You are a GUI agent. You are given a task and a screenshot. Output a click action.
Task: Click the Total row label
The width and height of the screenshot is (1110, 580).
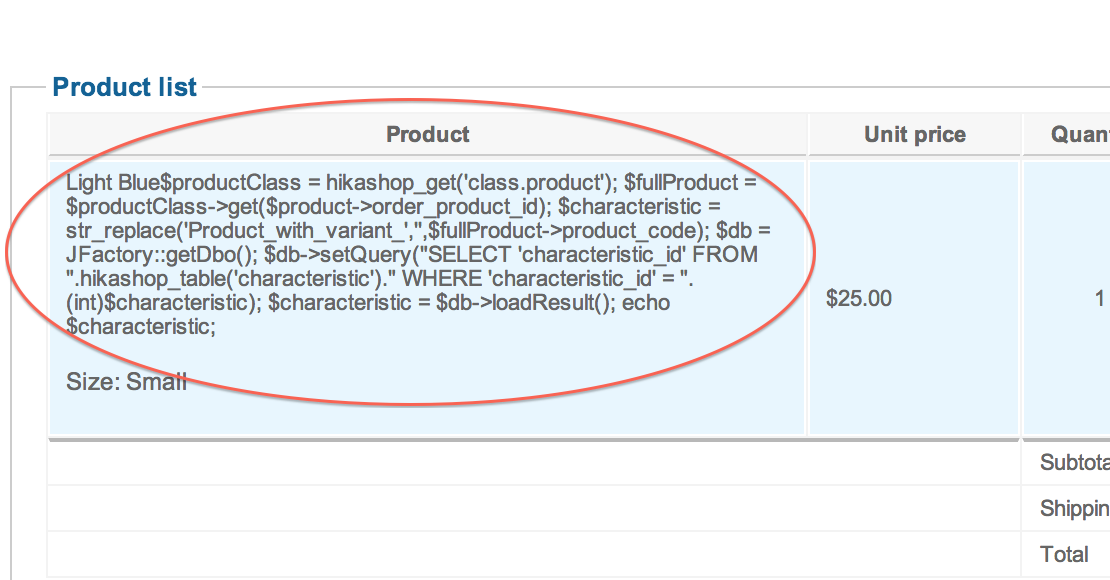tap(1064, 553)
